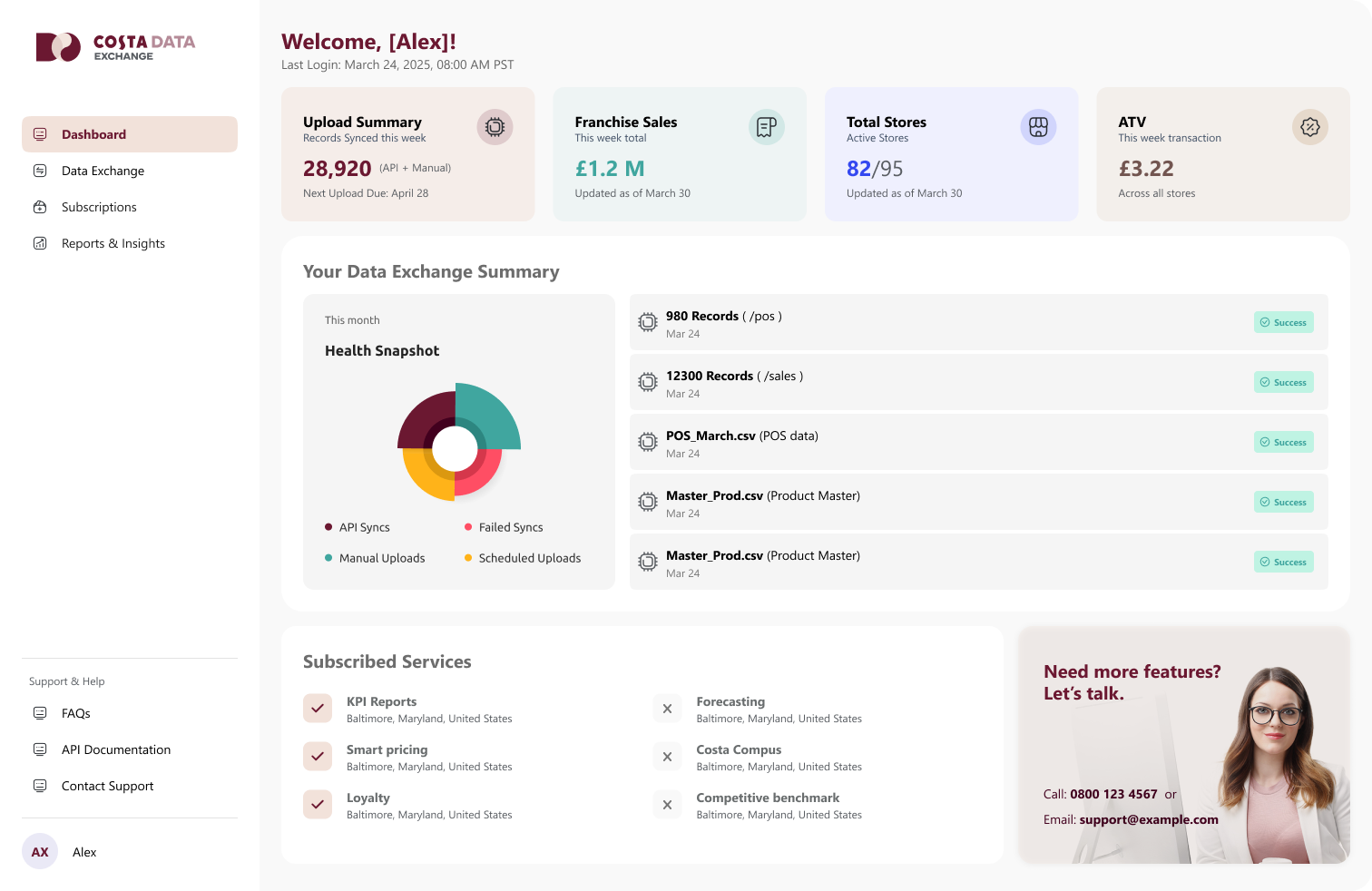
Task: Click the Success badge for POS_March.csv
Action: click(x=1283, y=442)
